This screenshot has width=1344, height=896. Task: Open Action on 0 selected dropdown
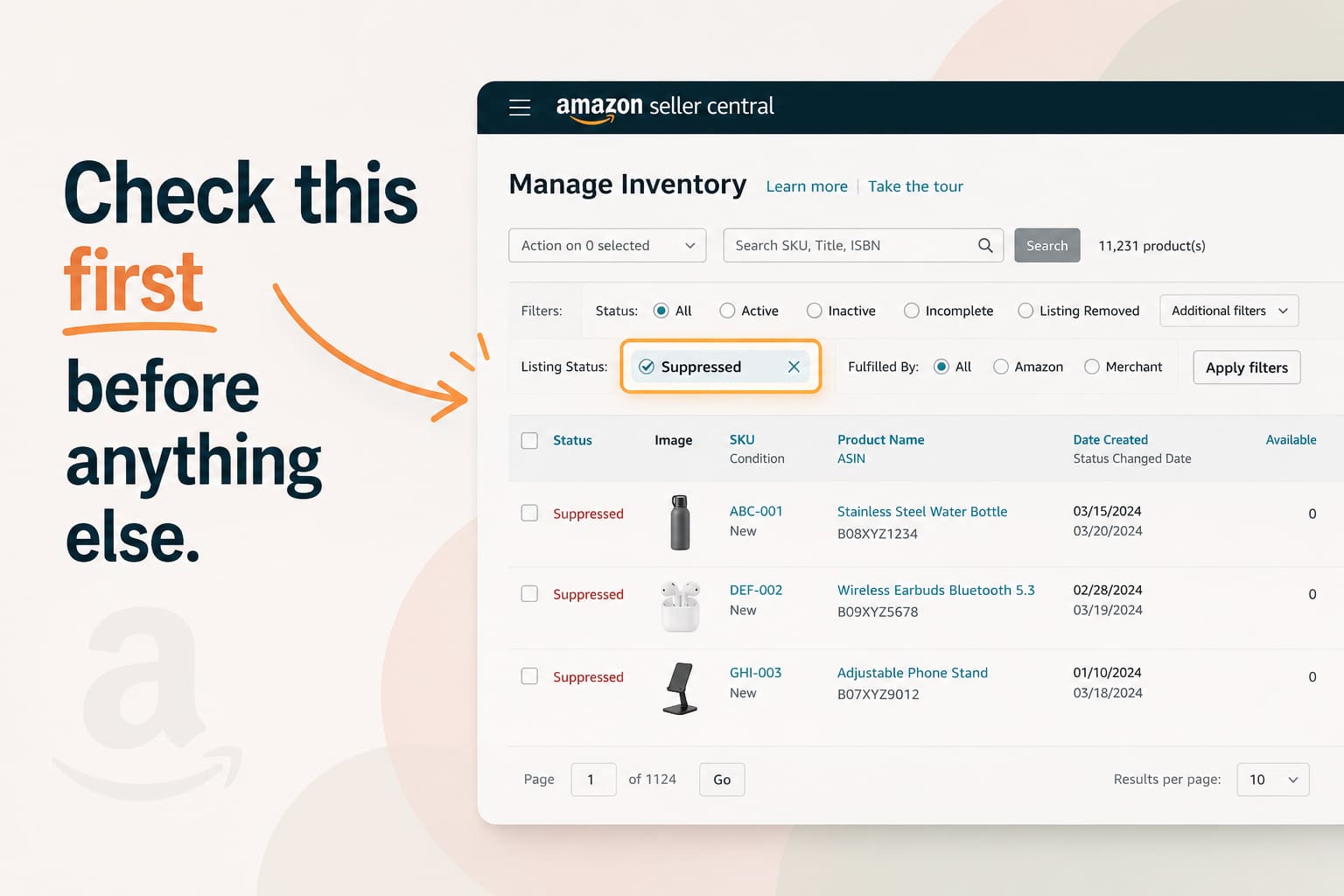pos(607,246)
